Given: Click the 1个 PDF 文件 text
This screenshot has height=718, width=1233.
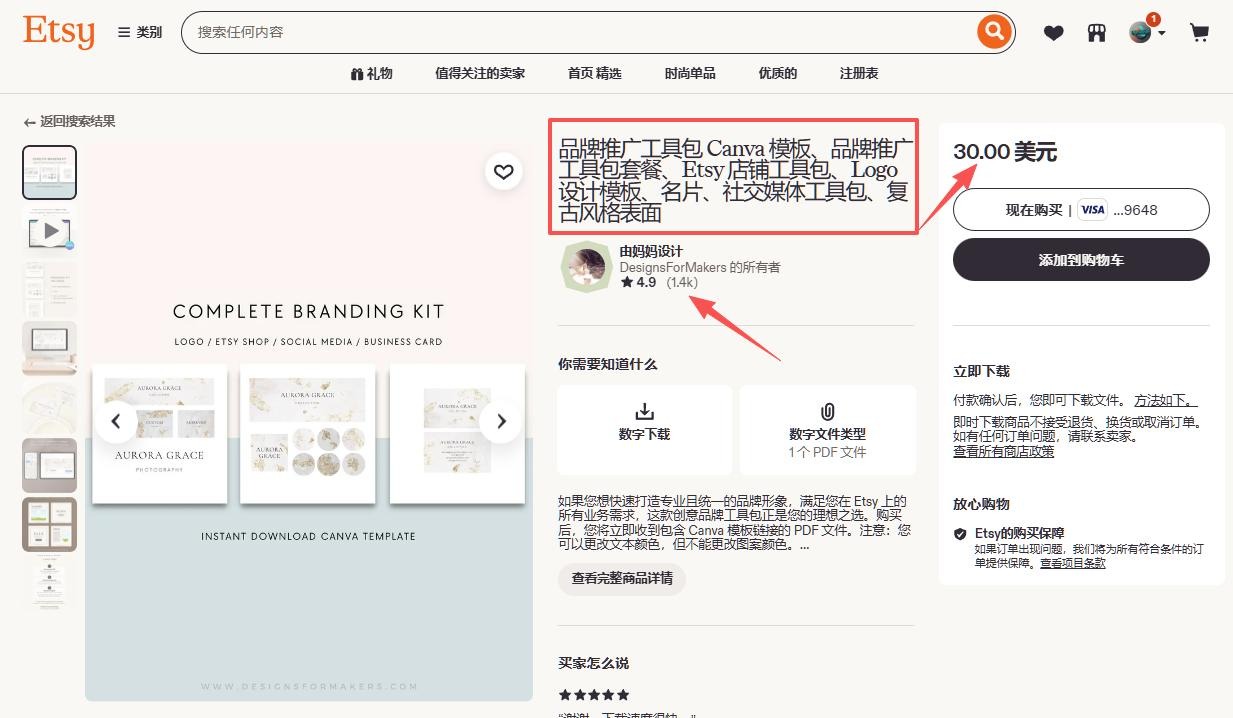Looking at the screenshot, I should pos(827,452).
